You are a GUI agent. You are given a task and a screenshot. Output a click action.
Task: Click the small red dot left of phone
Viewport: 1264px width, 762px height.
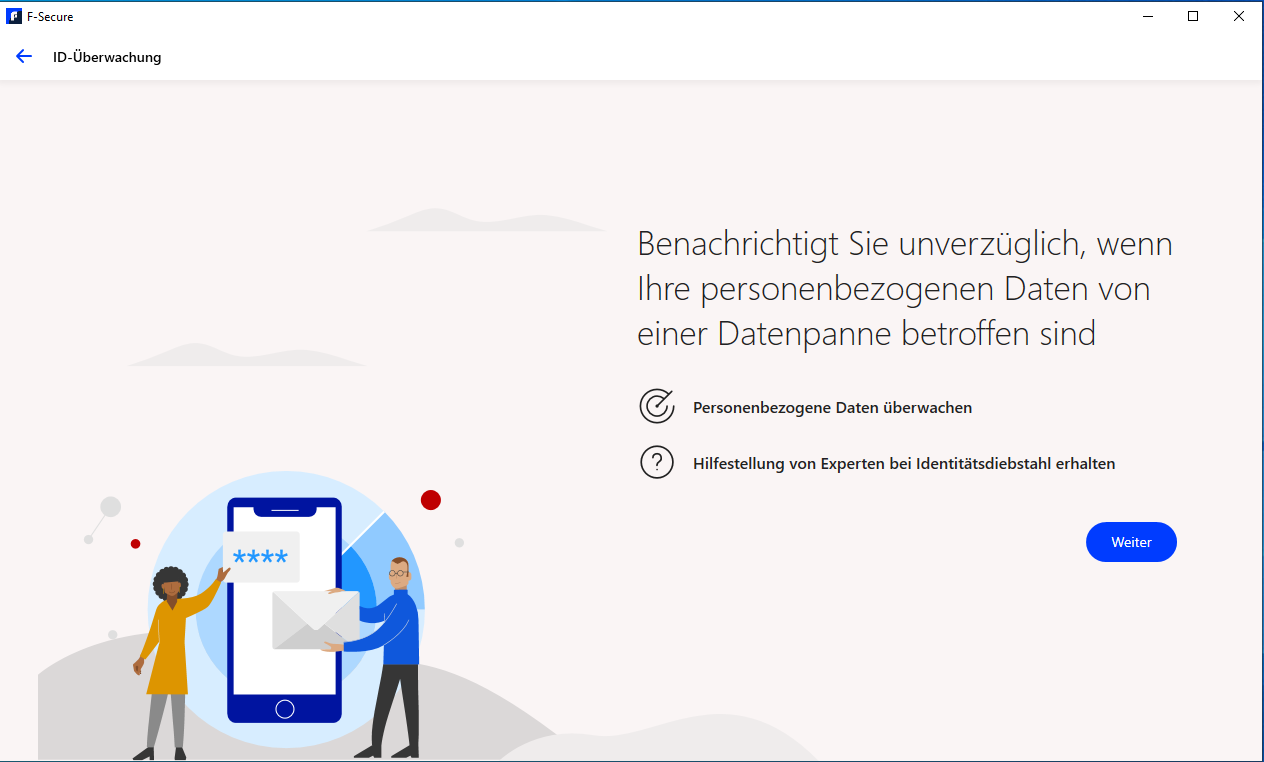tap(135, 544)
